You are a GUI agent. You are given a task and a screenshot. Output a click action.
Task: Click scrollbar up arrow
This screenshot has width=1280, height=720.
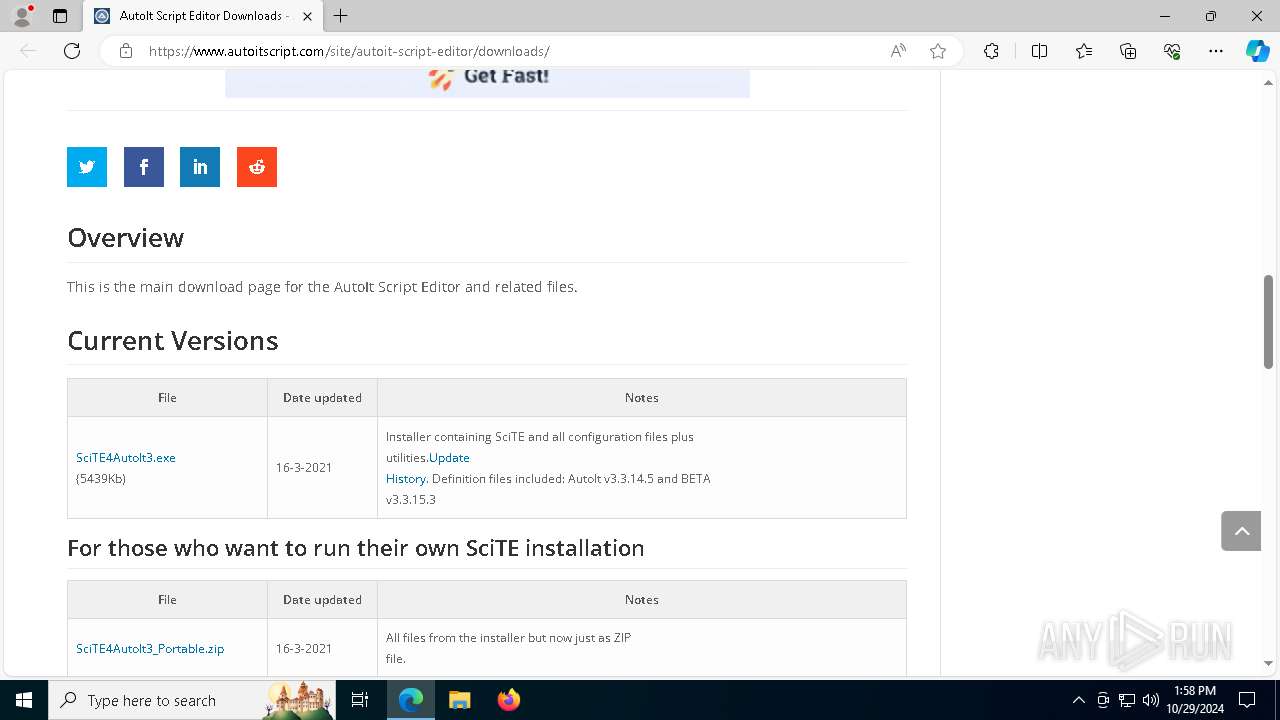tap(1269, 82)
